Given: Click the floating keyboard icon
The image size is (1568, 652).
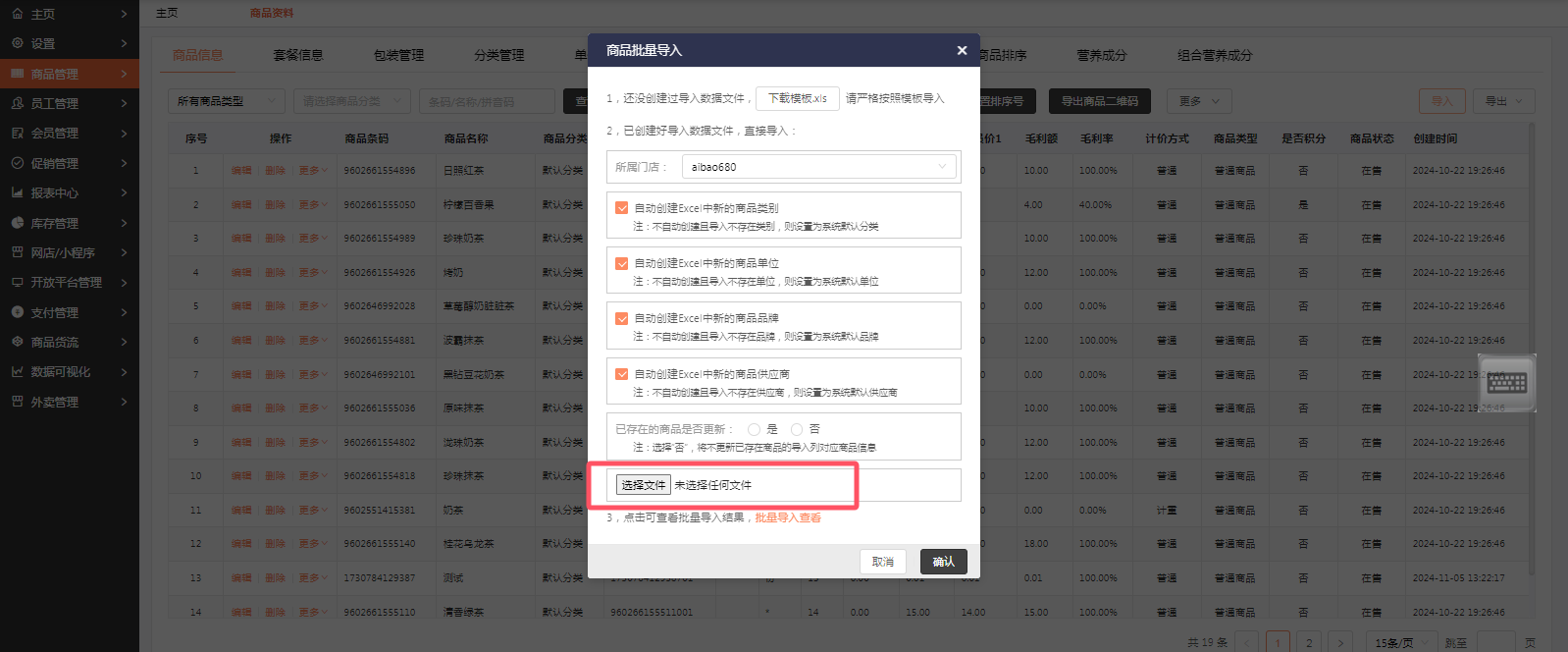Looking at the screenshot, I should click(1506, 383).
